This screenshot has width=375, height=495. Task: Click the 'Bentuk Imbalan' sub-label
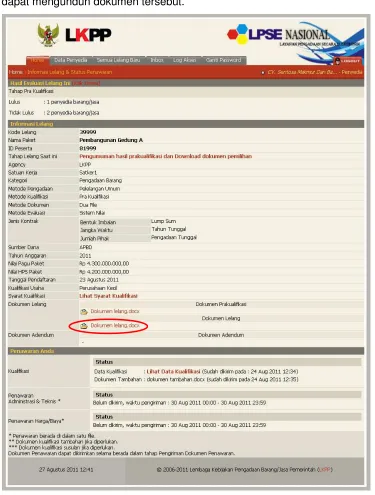click(98, 222)
